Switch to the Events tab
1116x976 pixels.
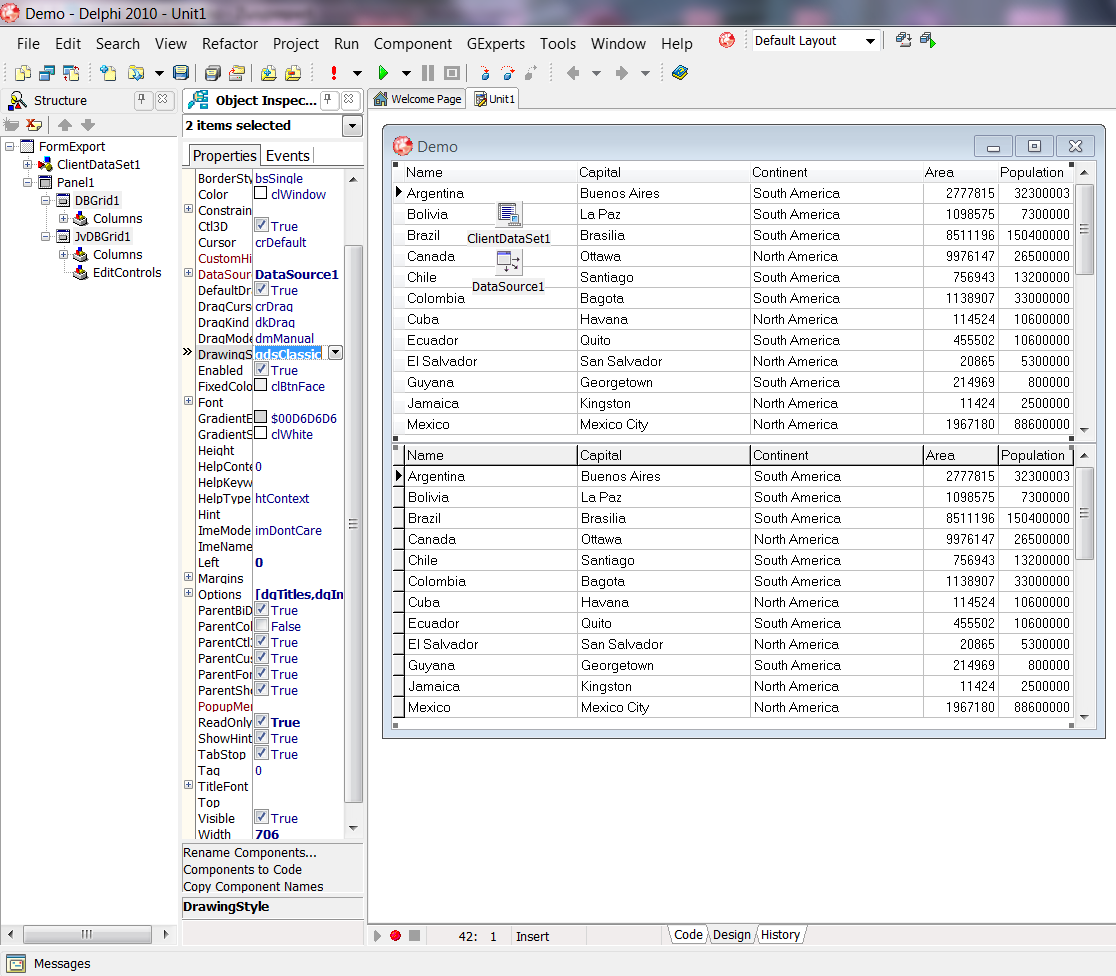point(287,155)
